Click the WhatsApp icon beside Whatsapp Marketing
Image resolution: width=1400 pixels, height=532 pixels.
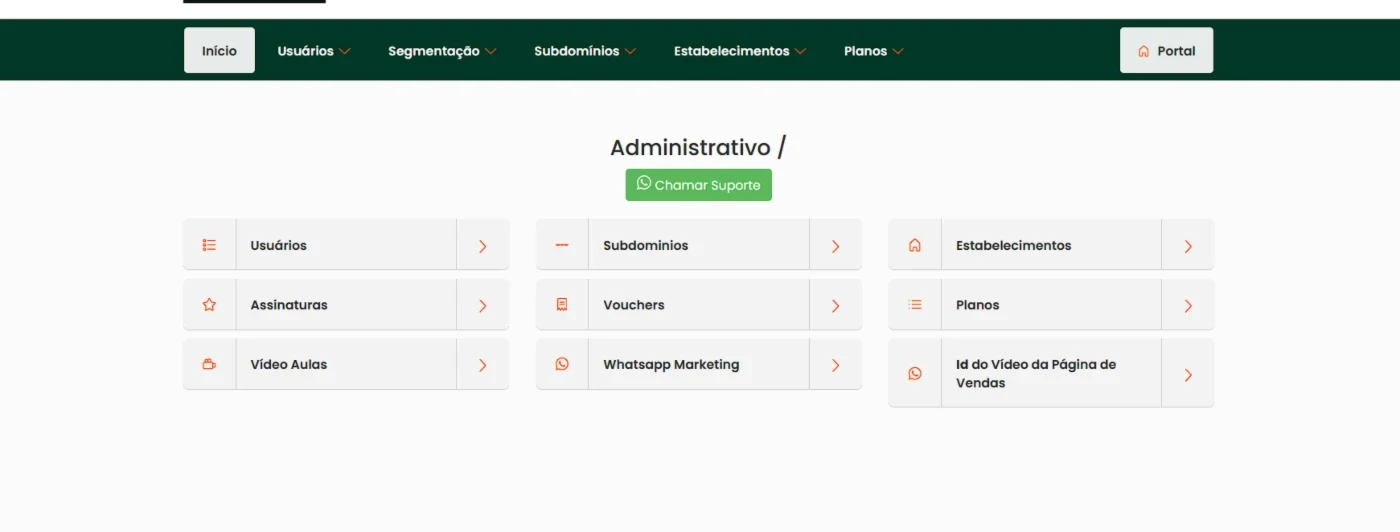click(x=562, y=365)
